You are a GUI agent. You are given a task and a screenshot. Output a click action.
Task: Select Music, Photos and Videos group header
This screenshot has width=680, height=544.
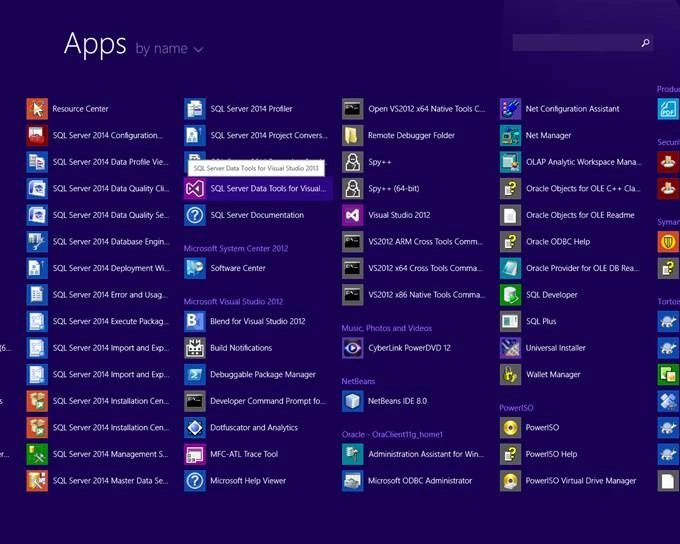tap(386, 328)
